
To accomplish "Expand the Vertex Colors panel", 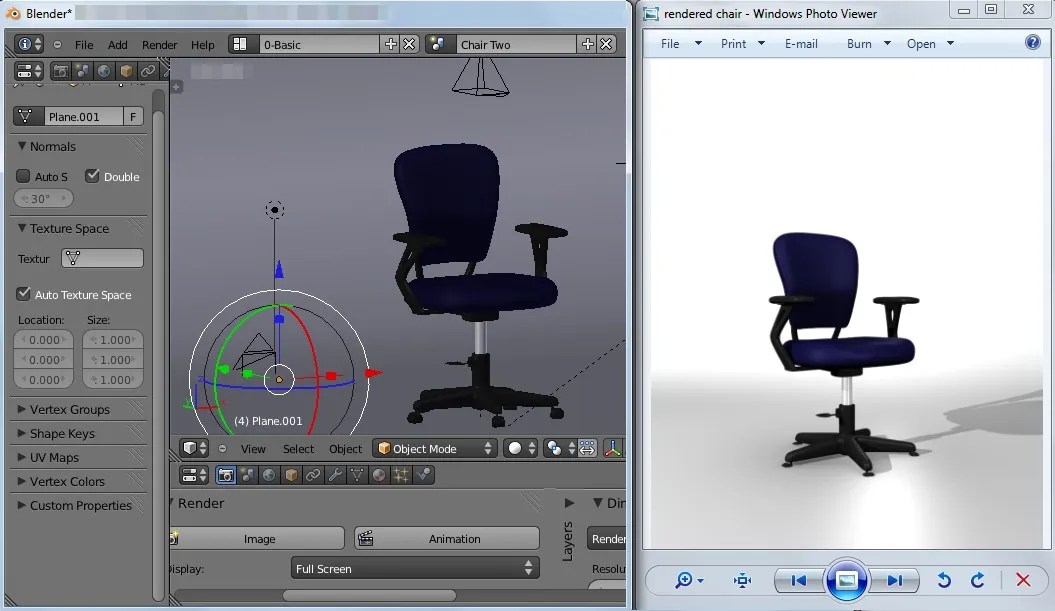I will pyautogui.click(x=22, y=482).
